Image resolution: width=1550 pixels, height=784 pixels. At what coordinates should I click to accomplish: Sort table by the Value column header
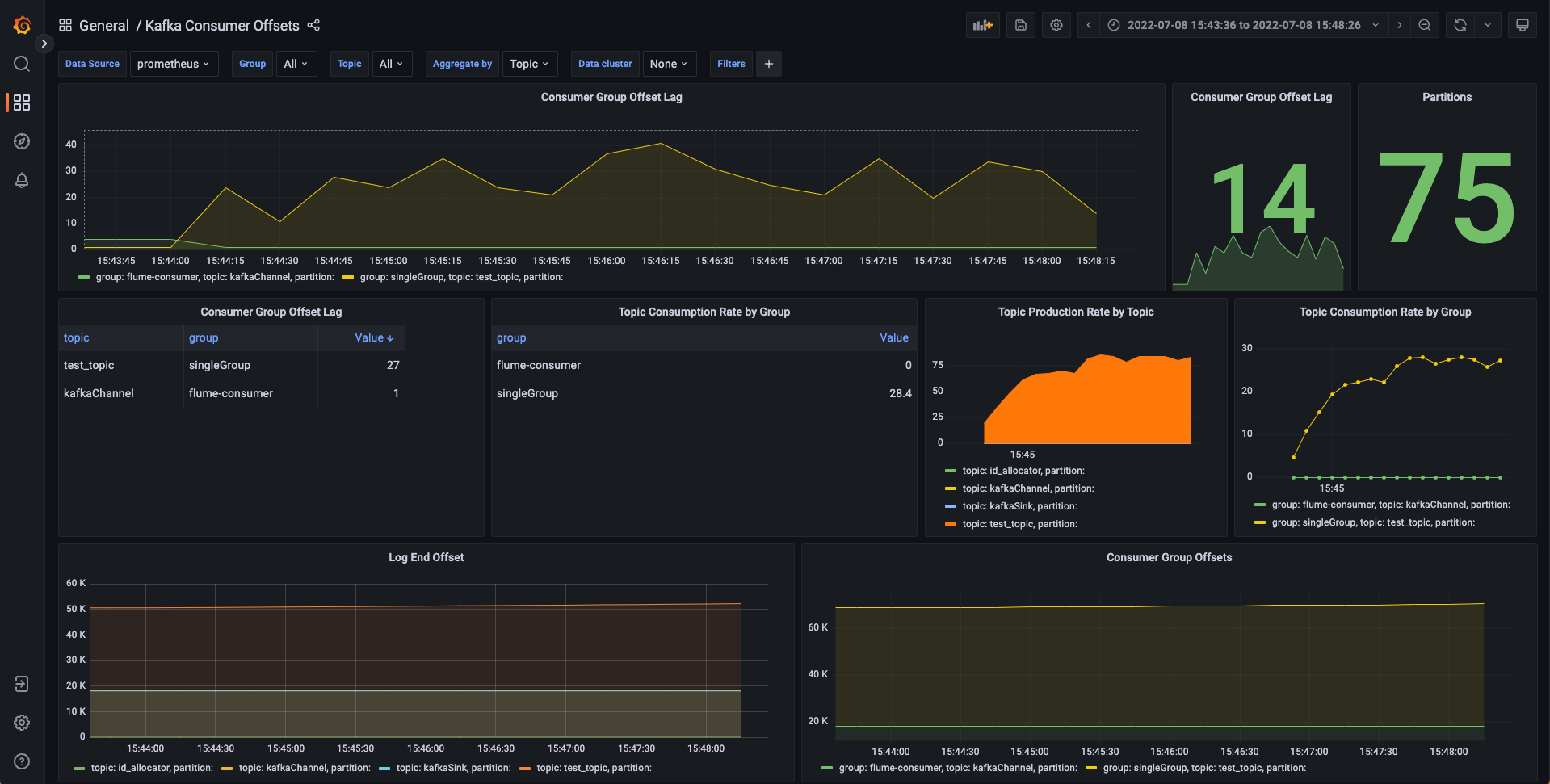pyautogui.click(x=373, y=337)
